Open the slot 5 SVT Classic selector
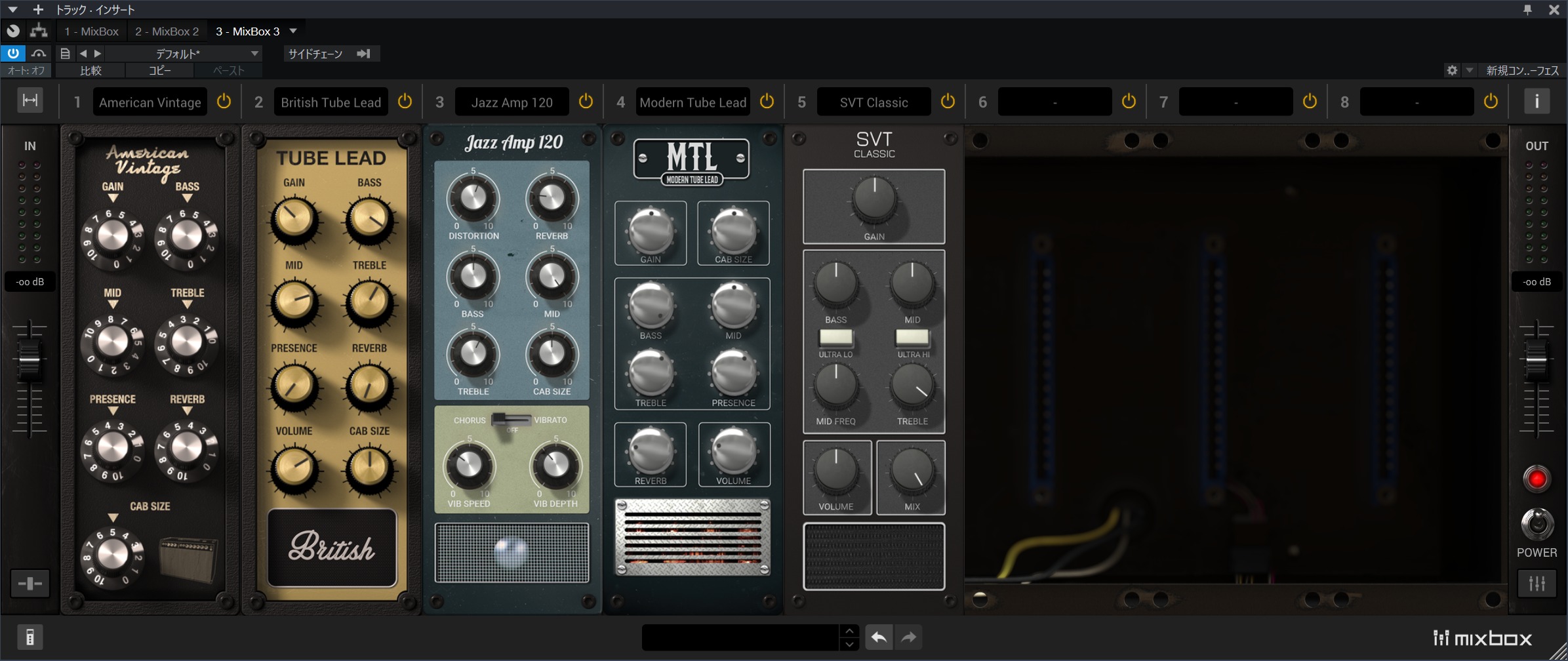This screenshot has width=1568, height=661. pos(874,102)
